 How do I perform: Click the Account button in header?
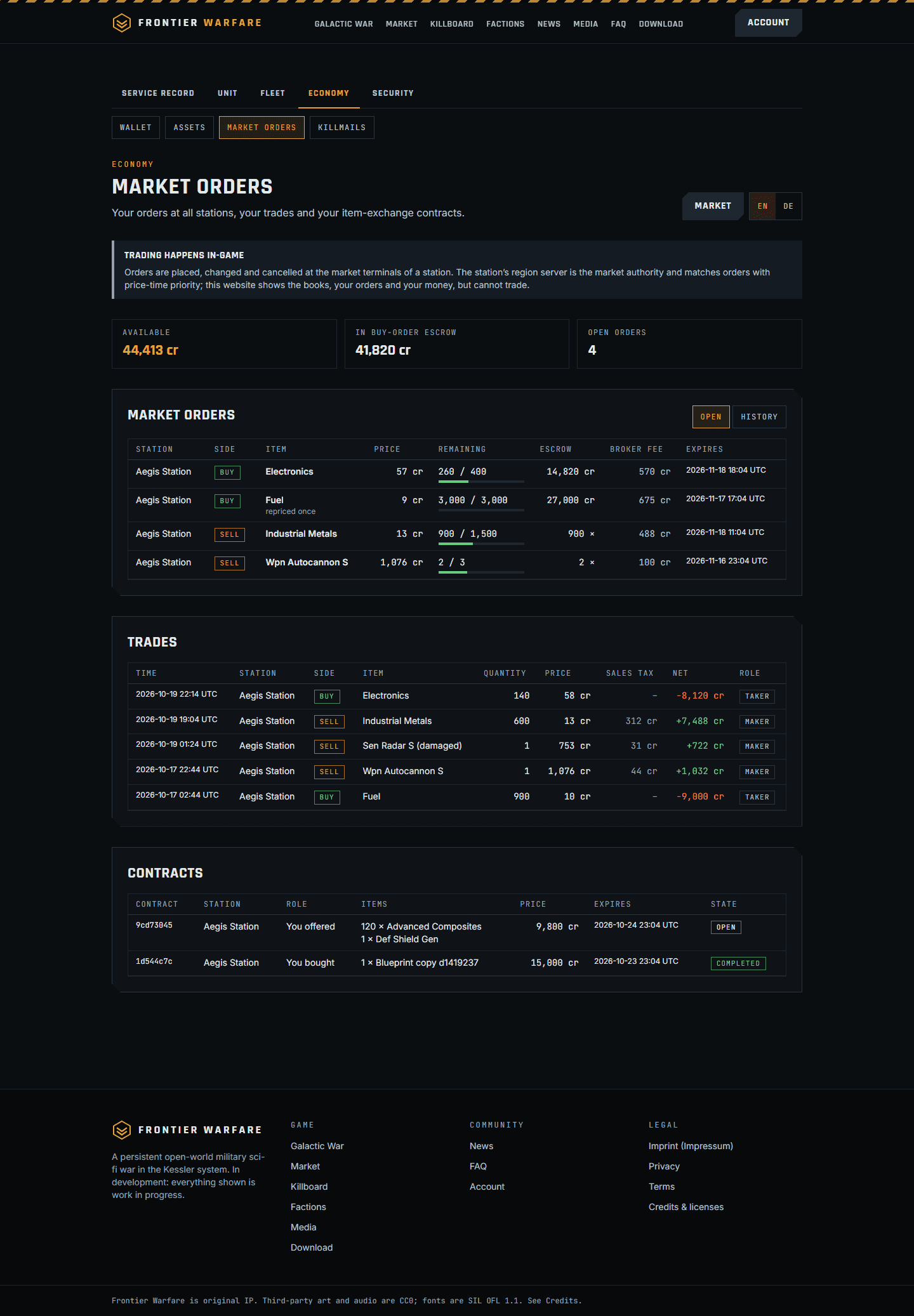768,23
